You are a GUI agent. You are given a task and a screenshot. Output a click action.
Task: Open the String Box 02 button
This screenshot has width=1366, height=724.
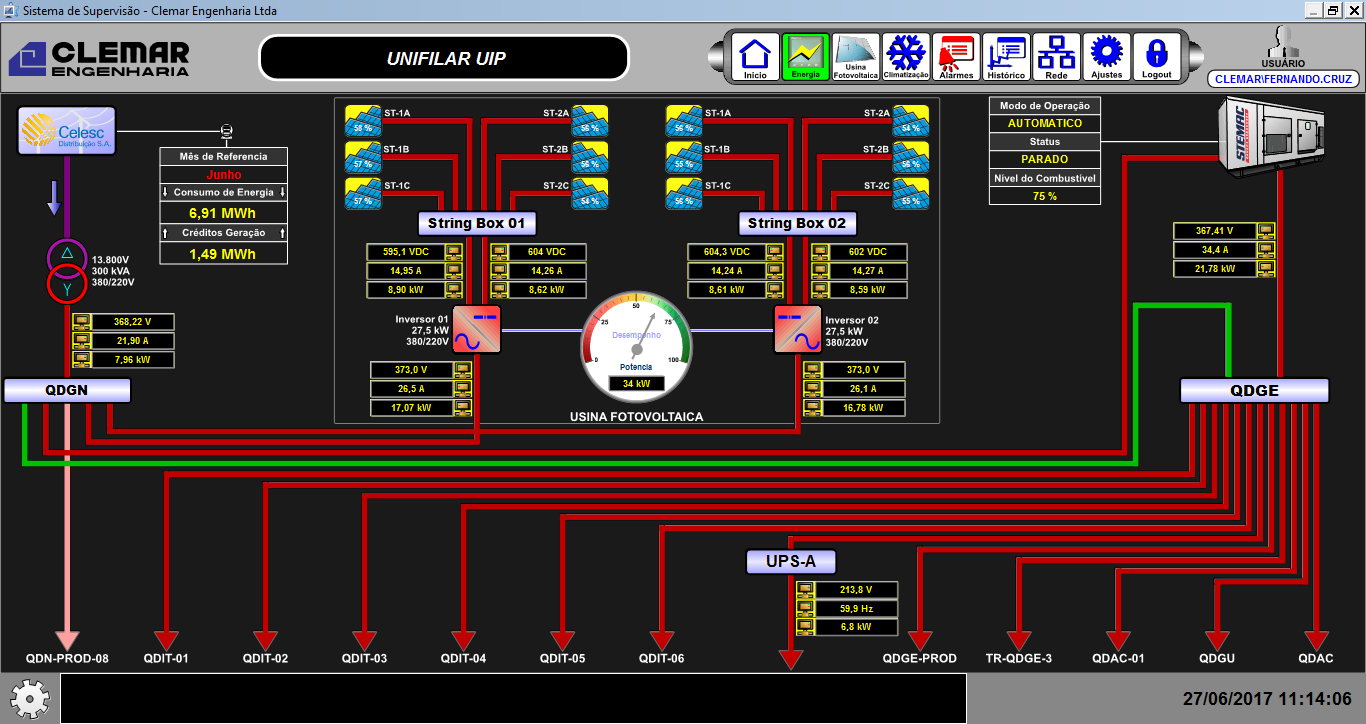coord(797,223)
